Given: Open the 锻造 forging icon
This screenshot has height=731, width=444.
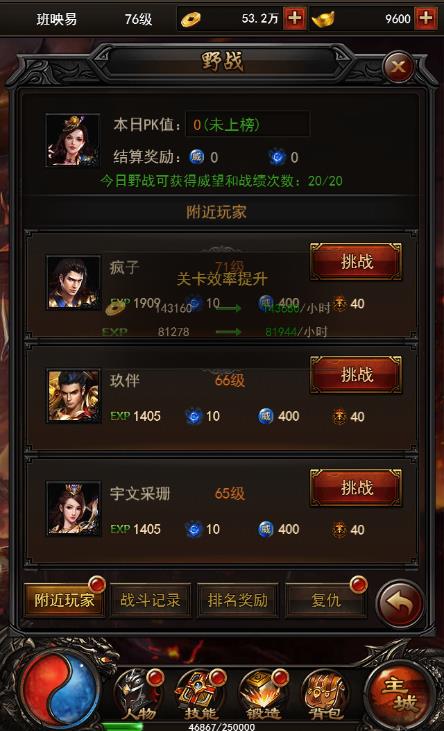Looking at the screenshot, I should click(262, 695).
